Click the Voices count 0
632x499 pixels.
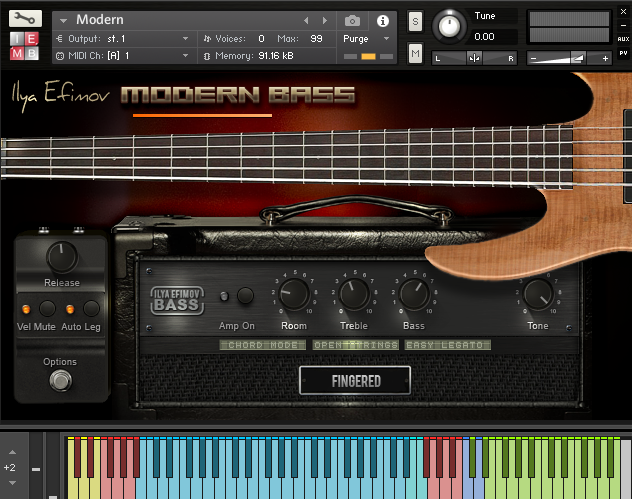pyautogui.click(x=261, y=39)
